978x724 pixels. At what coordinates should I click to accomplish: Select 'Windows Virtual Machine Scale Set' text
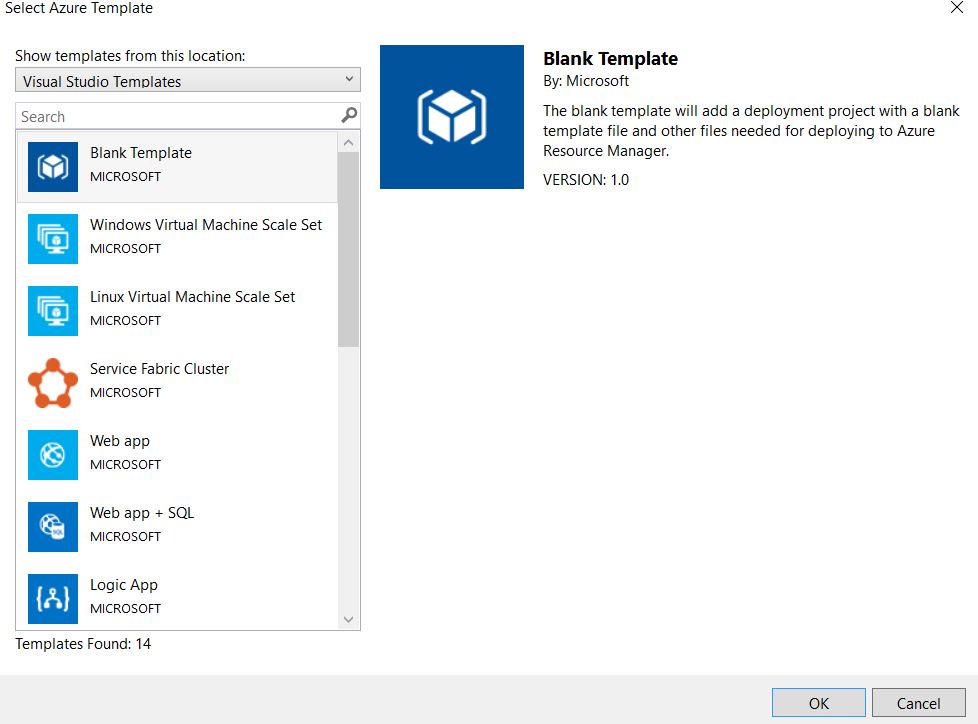click(x=206, y=224)
